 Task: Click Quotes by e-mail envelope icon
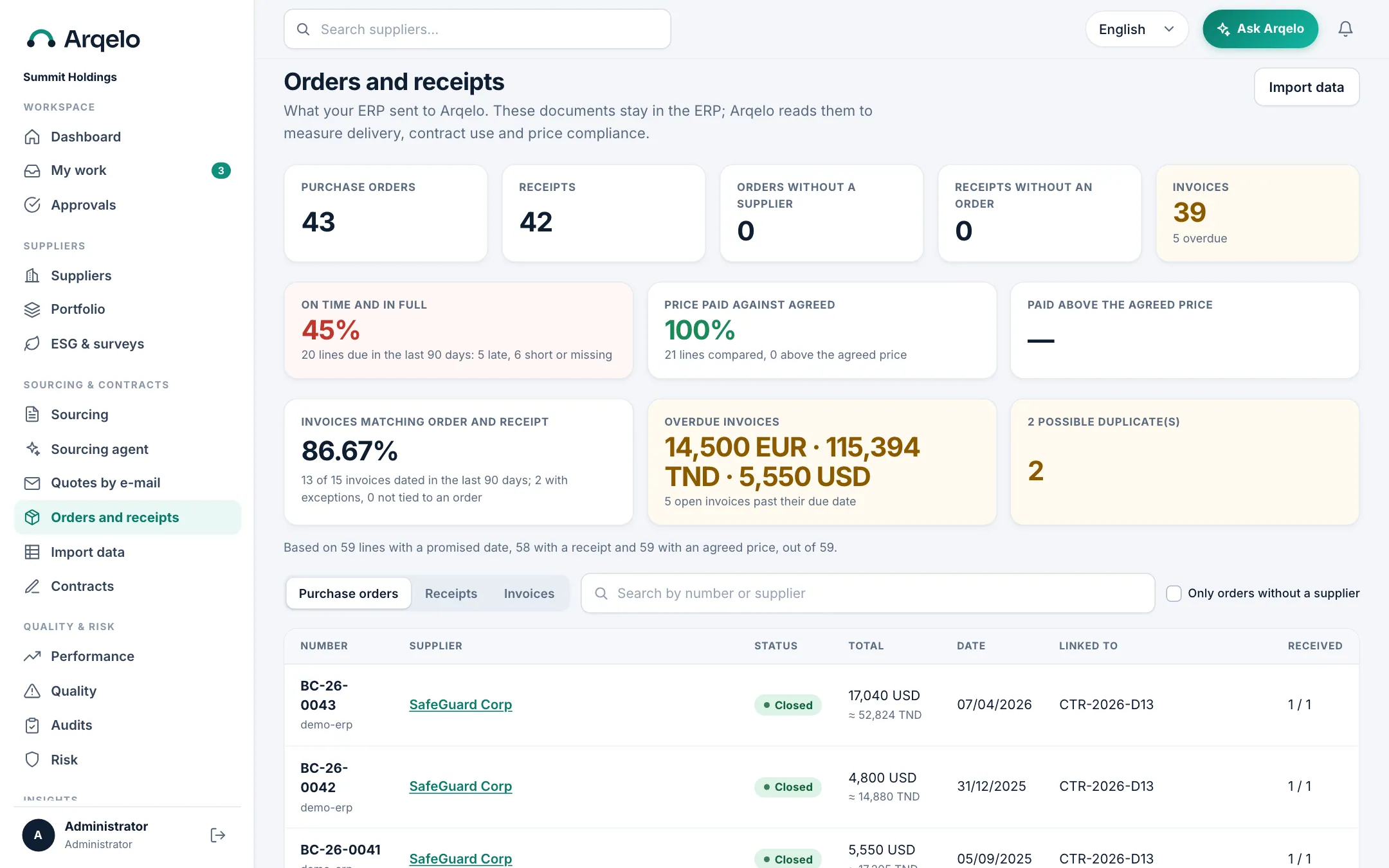point(32,483)
